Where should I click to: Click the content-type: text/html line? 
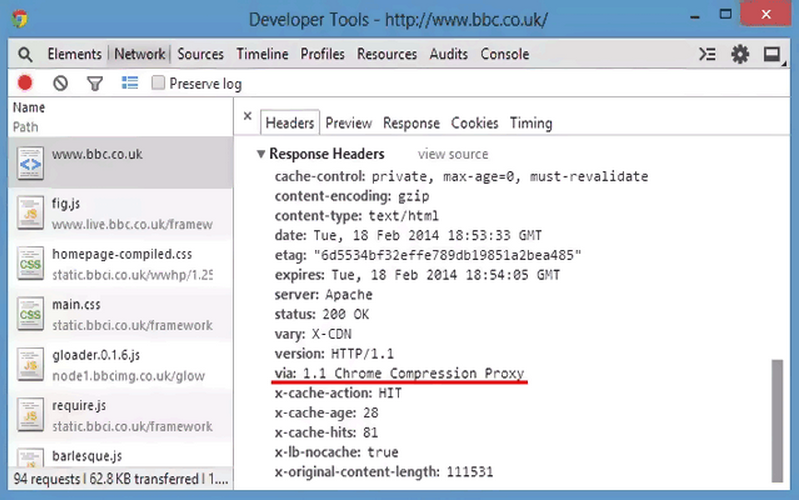tap(357, 216)
